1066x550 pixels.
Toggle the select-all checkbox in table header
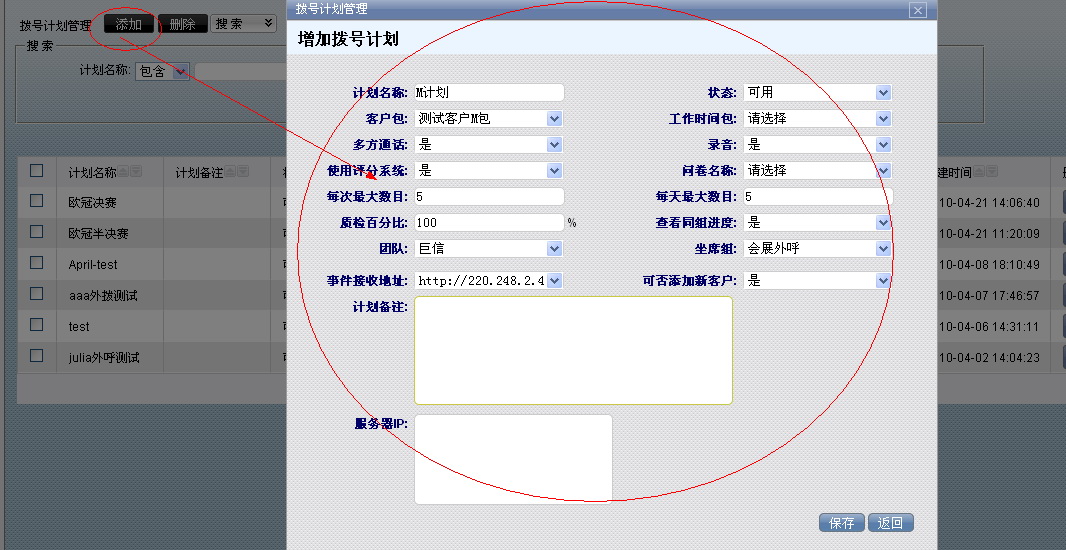click(x=37, y=171)
